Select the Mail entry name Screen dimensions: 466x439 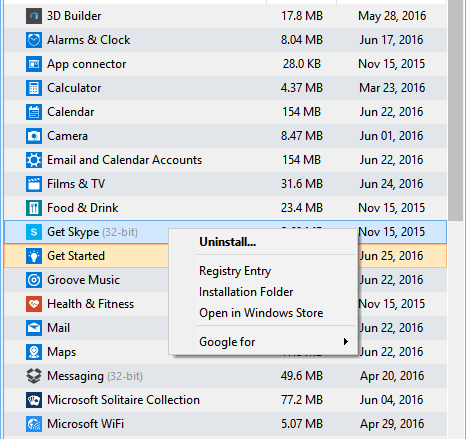click(58, 328)
